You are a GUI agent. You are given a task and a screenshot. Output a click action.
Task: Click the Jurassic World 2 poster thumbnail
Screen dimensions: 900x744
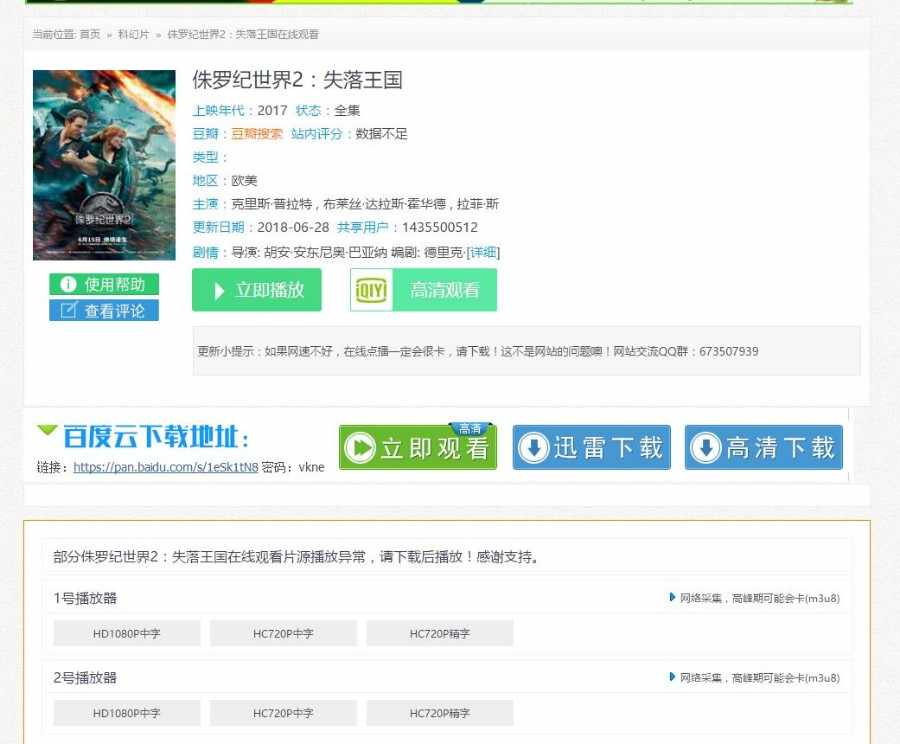(104, 165)
